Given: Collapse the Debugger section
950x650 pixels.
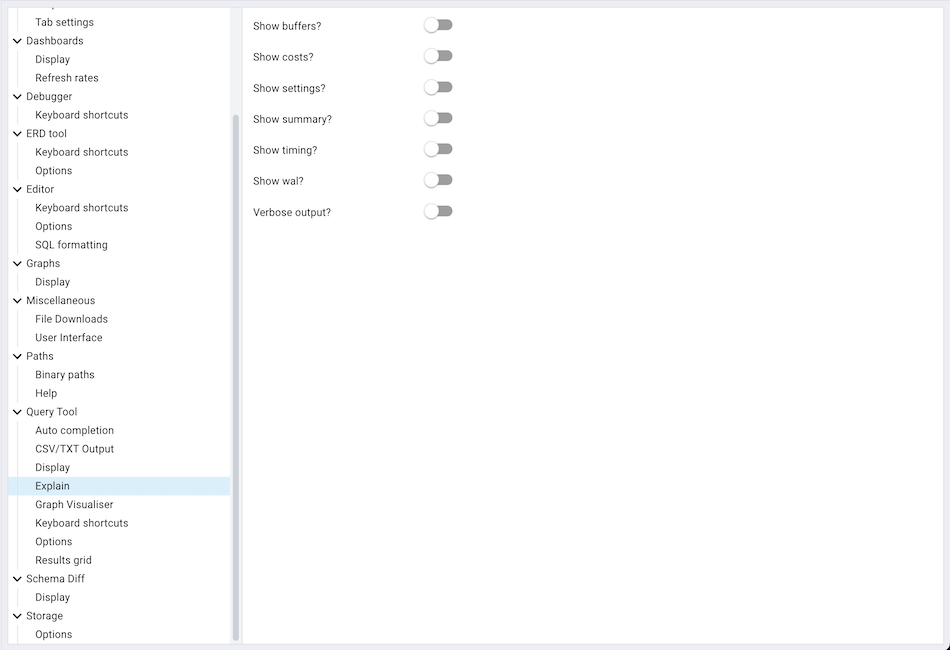Looking at the screenshot, I should click(x=16, y=96).
